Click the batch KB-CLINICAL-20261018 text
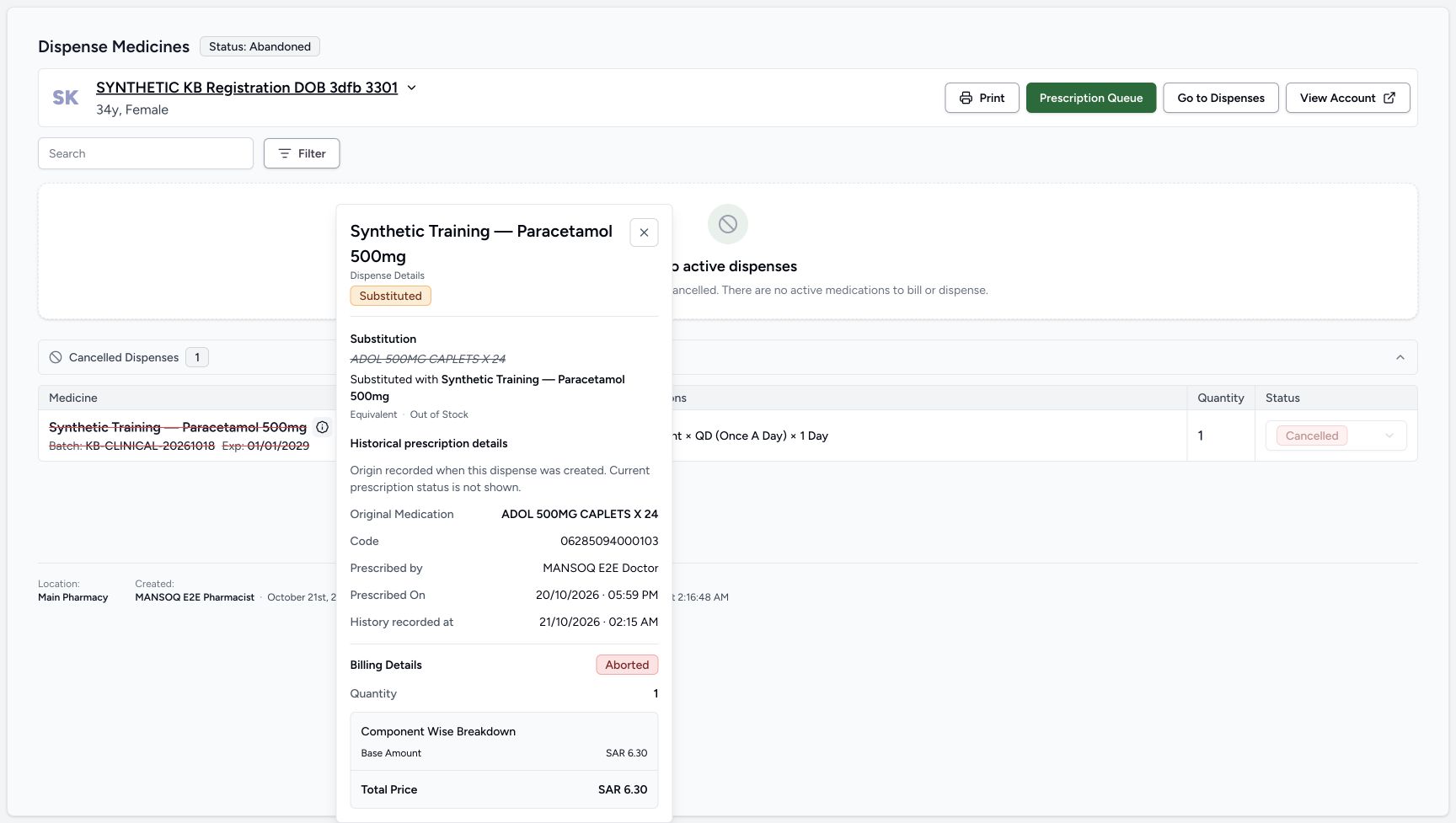 point(150,446)
